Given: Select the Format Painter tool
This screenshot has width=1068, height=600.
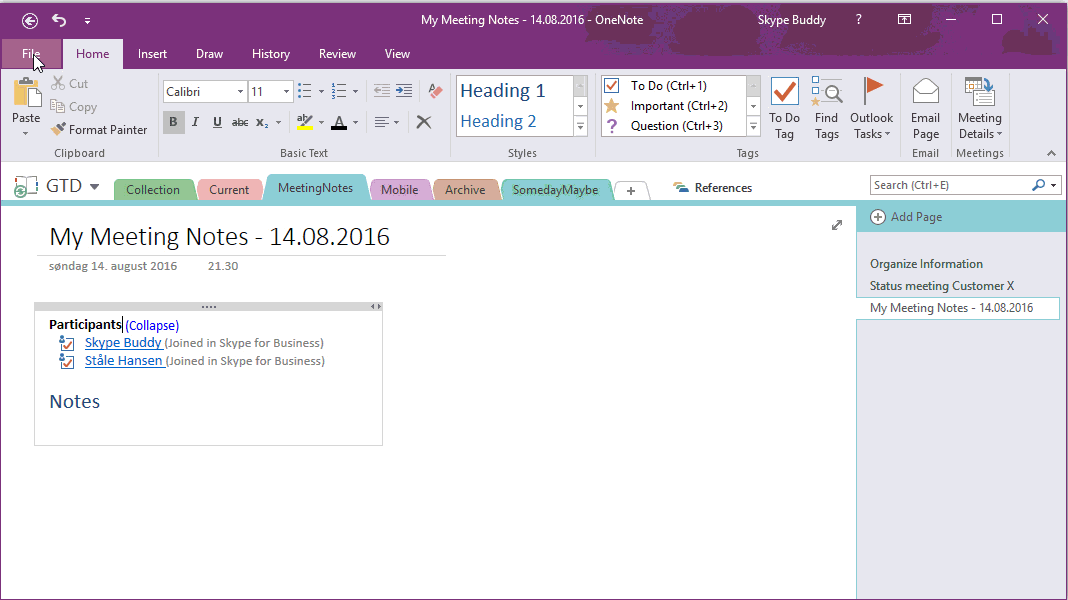Looking at the screenshot, I should [99, 130].
